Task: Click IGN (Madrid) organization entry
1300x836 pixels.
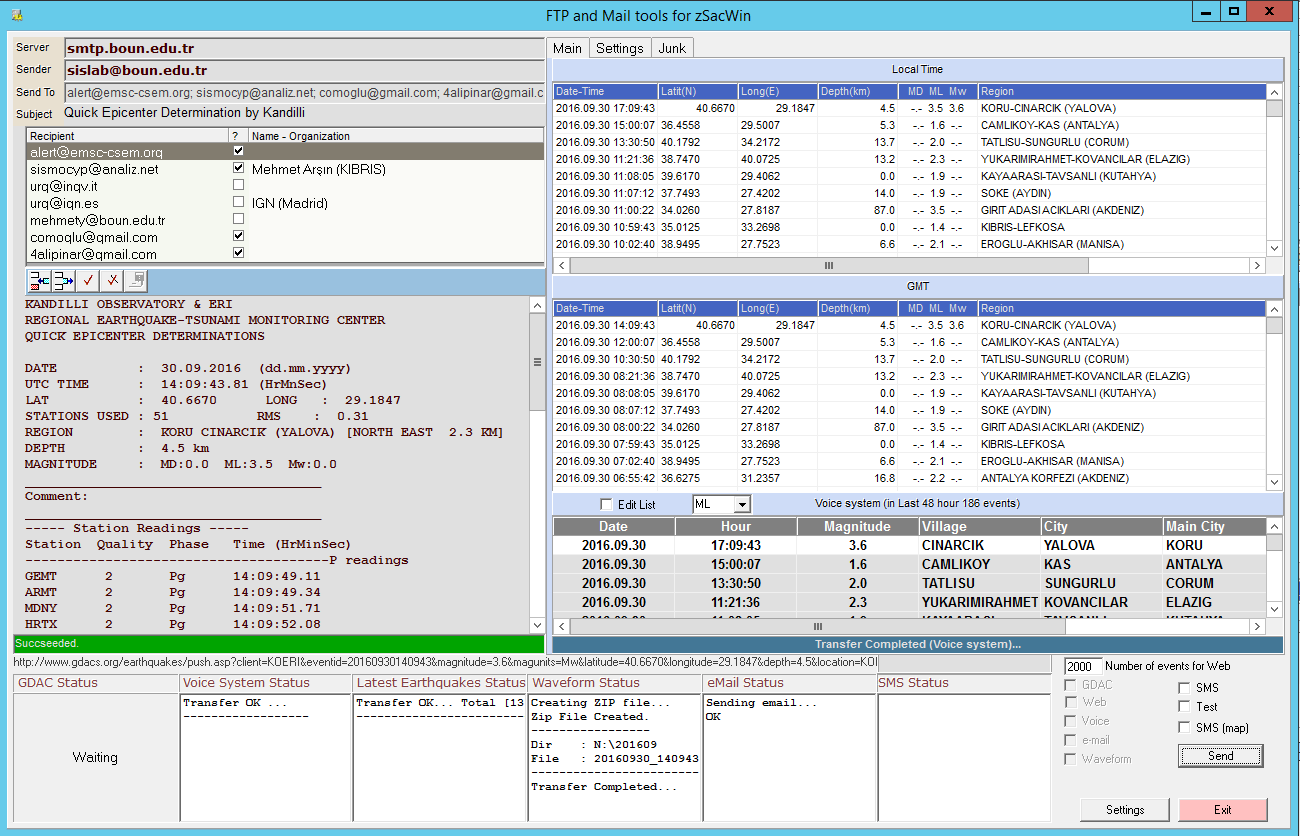Action: pyautogui.click(x=290, y=203)
